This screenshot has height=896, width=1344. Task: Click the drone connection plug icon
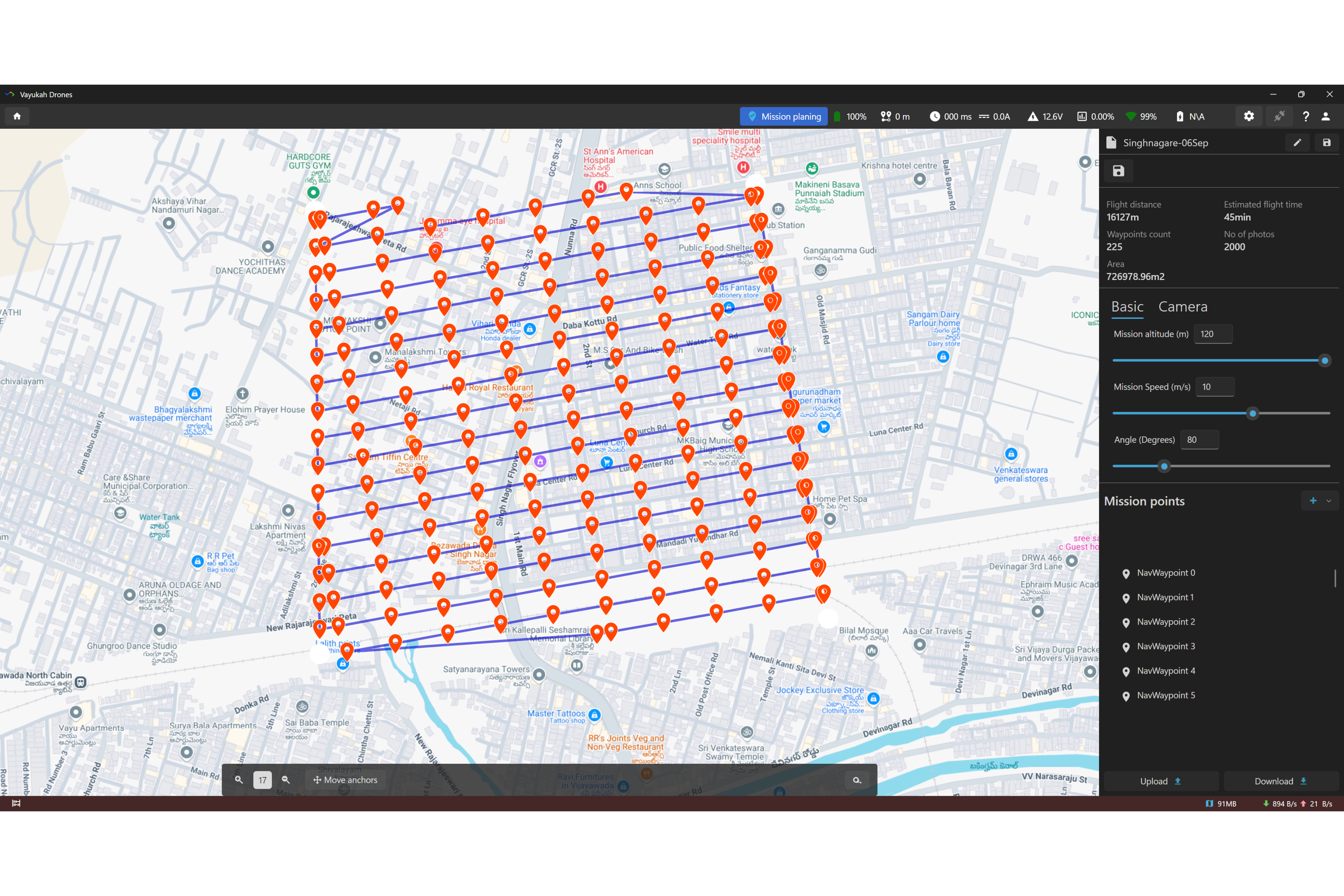[1279, 116]
